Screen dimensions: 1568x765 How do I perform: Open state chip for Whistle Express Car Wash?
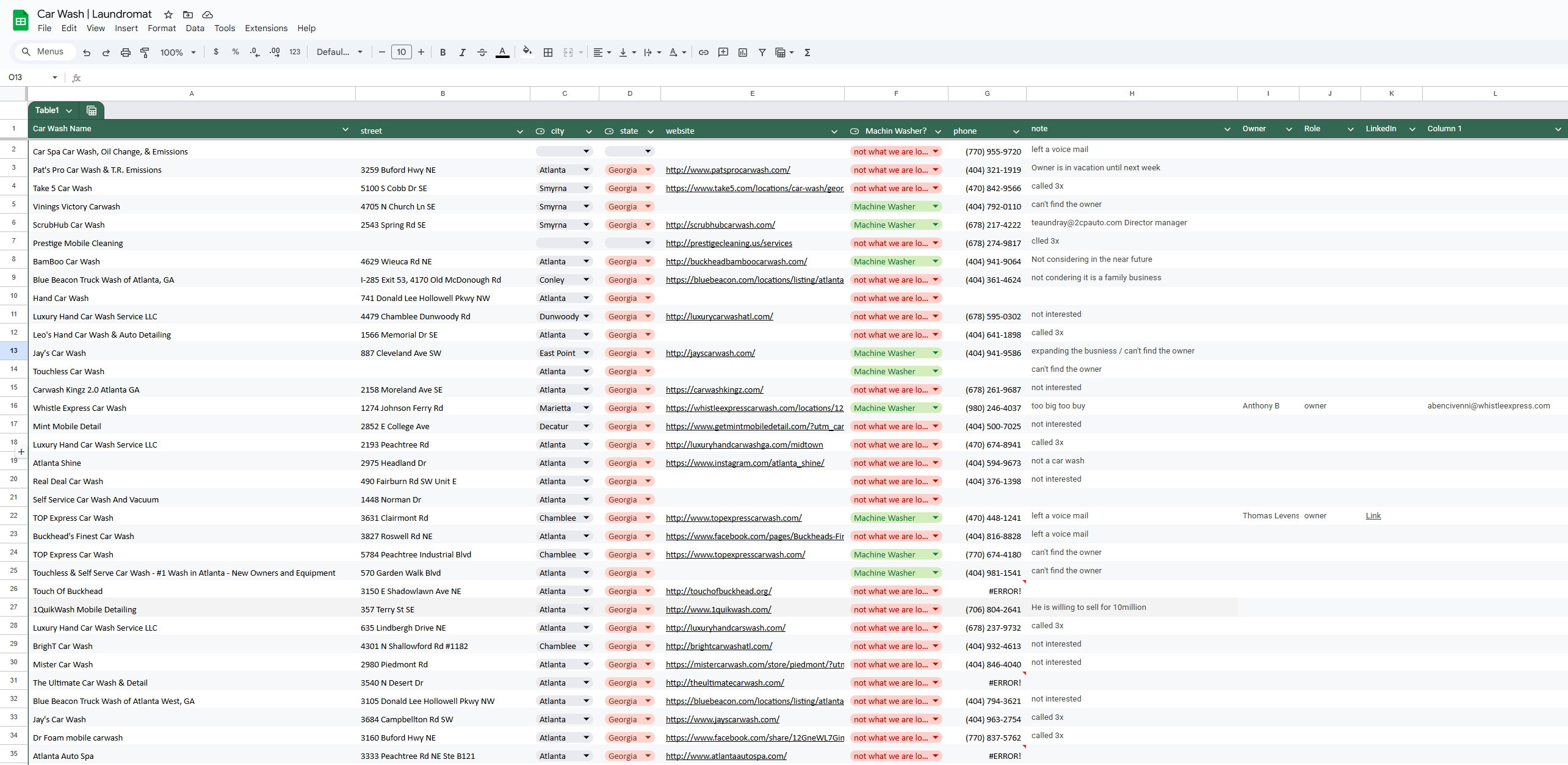[x=630, y=408]
